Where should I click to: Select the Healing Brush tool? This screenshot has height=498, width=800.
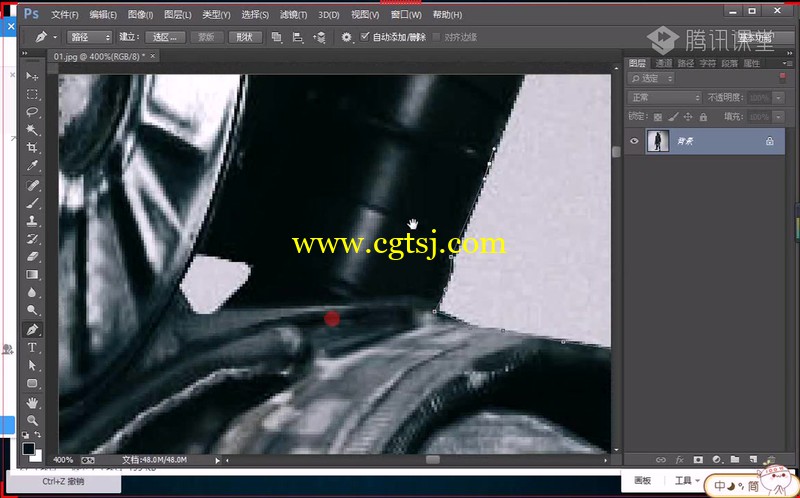click(x=32, y=185)
